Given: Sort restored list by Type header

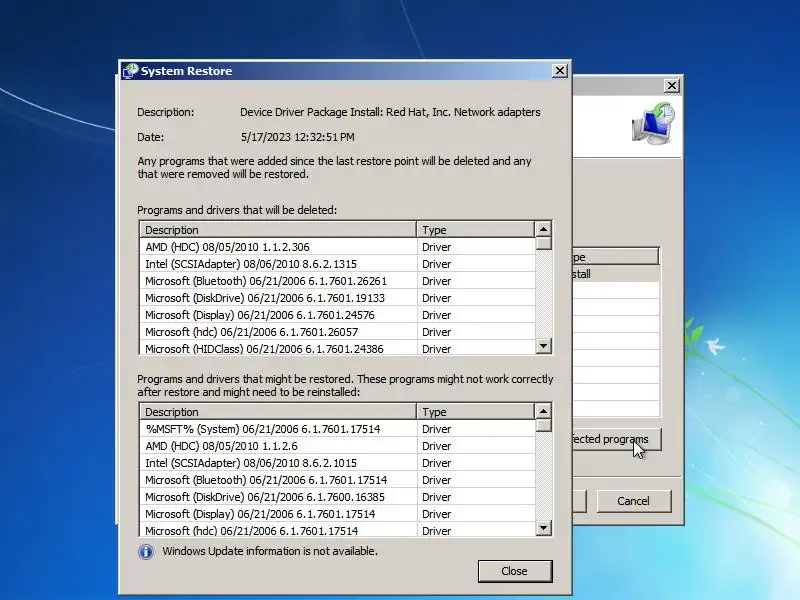Looking at the screenshot, I should click(476, 412).
